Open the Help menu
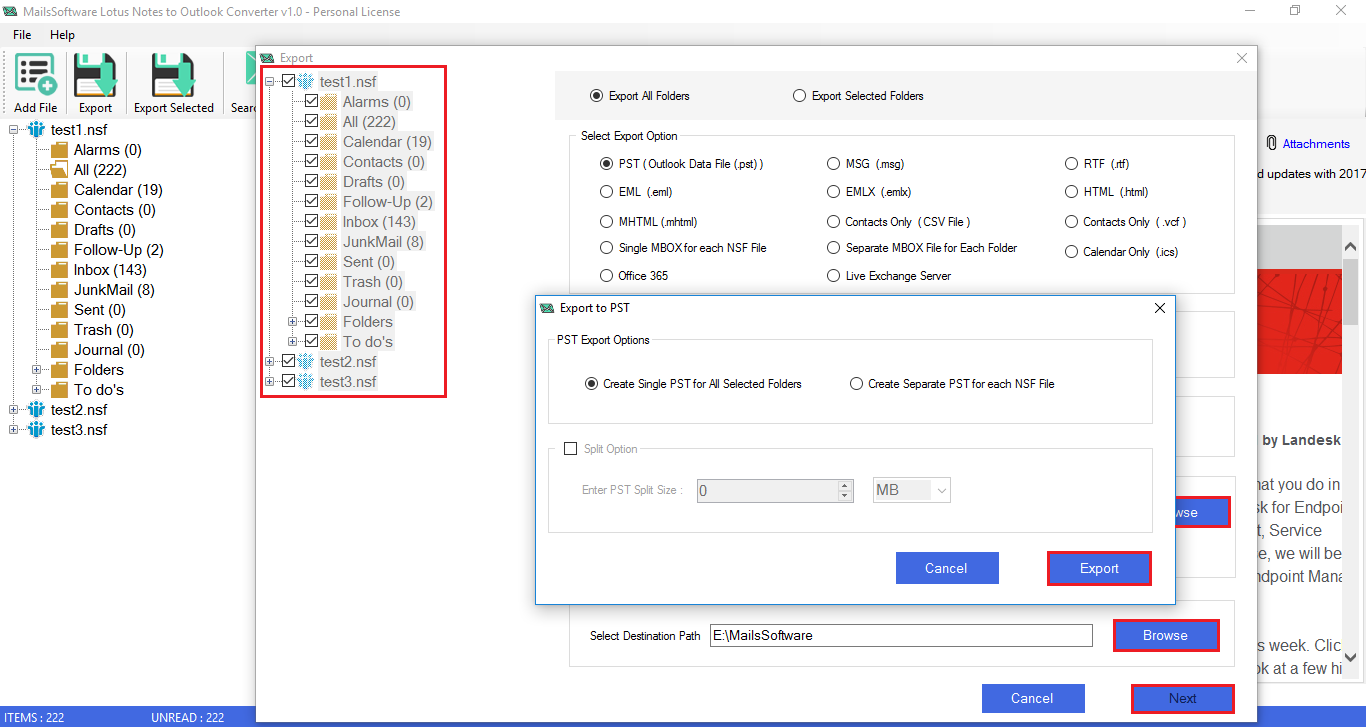 coord(62,35)
